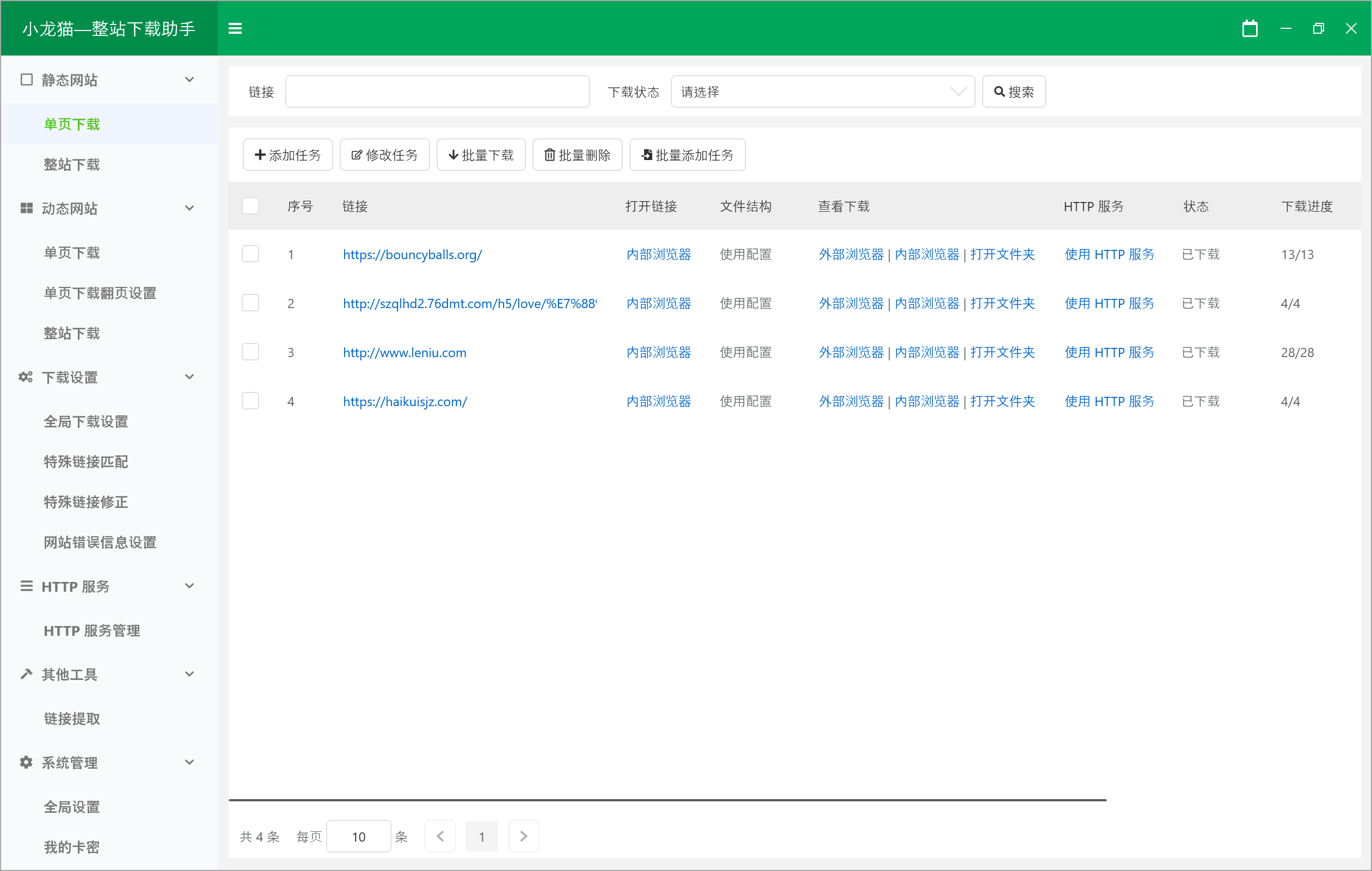Open 链接提取 tool

pos(72,719)
